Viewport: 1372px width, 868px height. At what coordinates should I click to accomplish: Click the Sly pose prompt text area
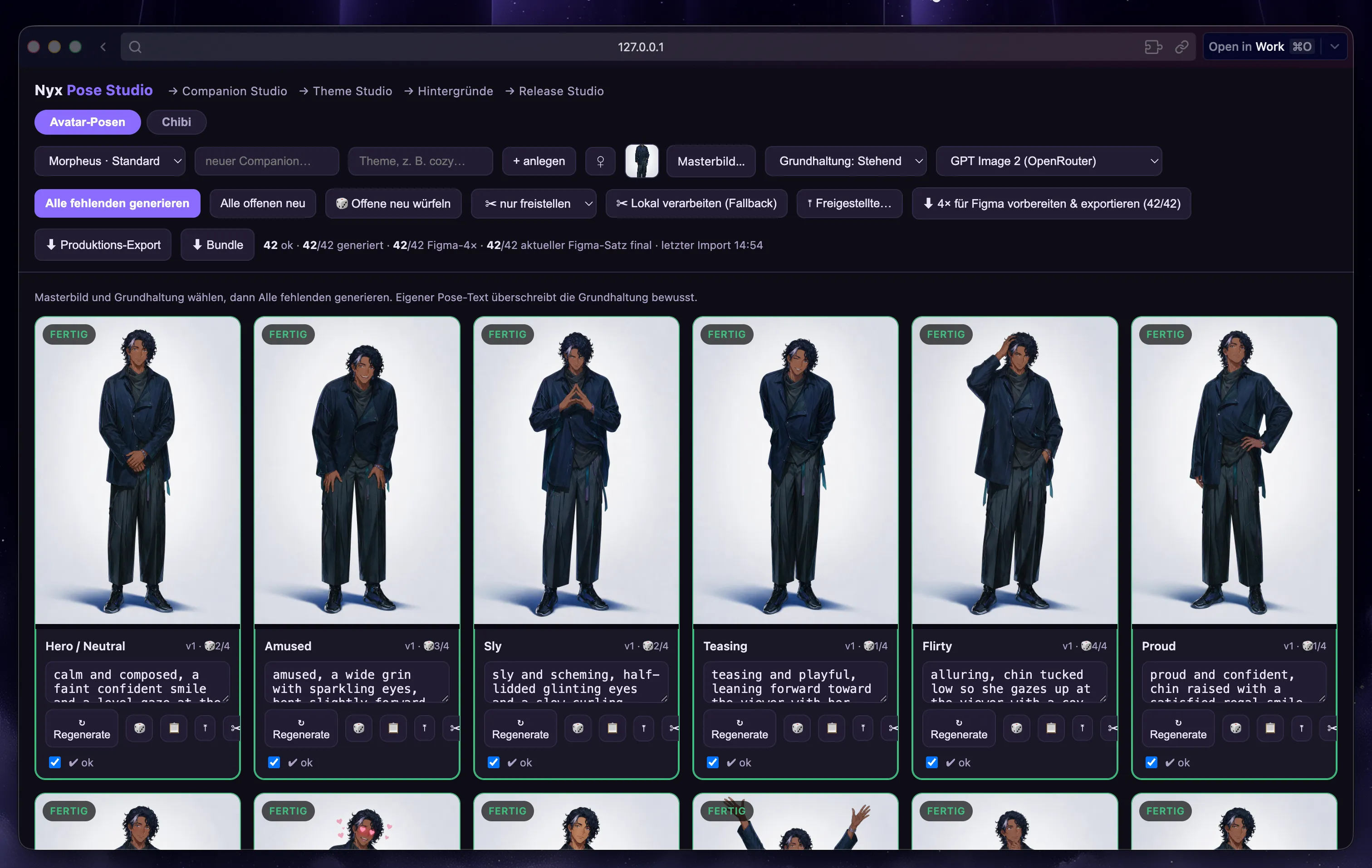coord(576,682)
